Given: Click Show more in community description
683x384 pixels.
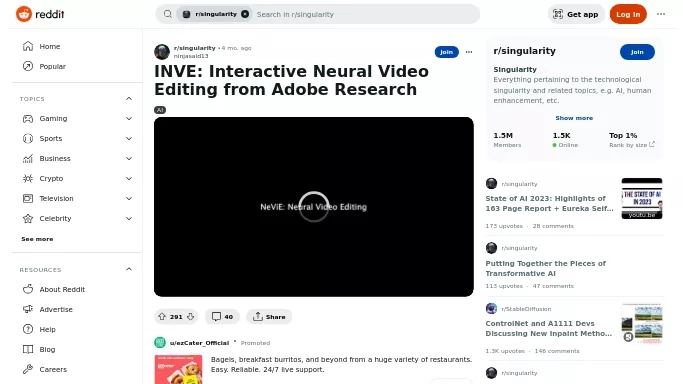Looking at the screenshot, I should point(574,118).
